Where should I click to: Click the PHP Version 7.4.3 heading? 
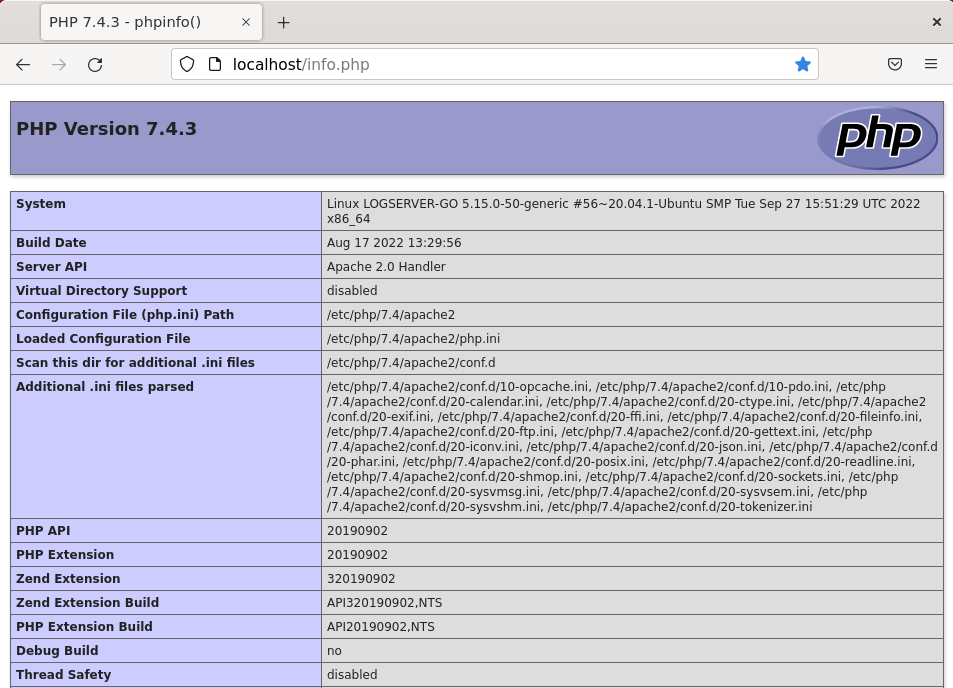click(x=107, y=129)
